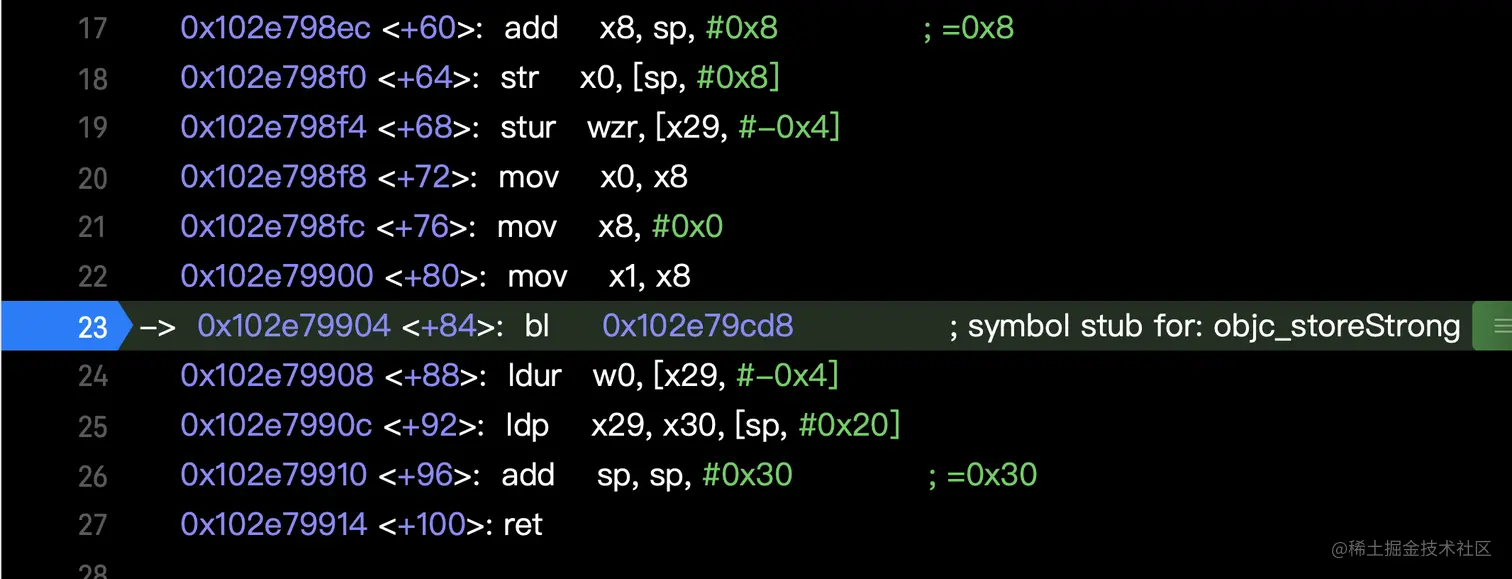Click the stur wzr instruction on line 19
The width and height of the screenshot is (1512, 579).
(670, 128)
